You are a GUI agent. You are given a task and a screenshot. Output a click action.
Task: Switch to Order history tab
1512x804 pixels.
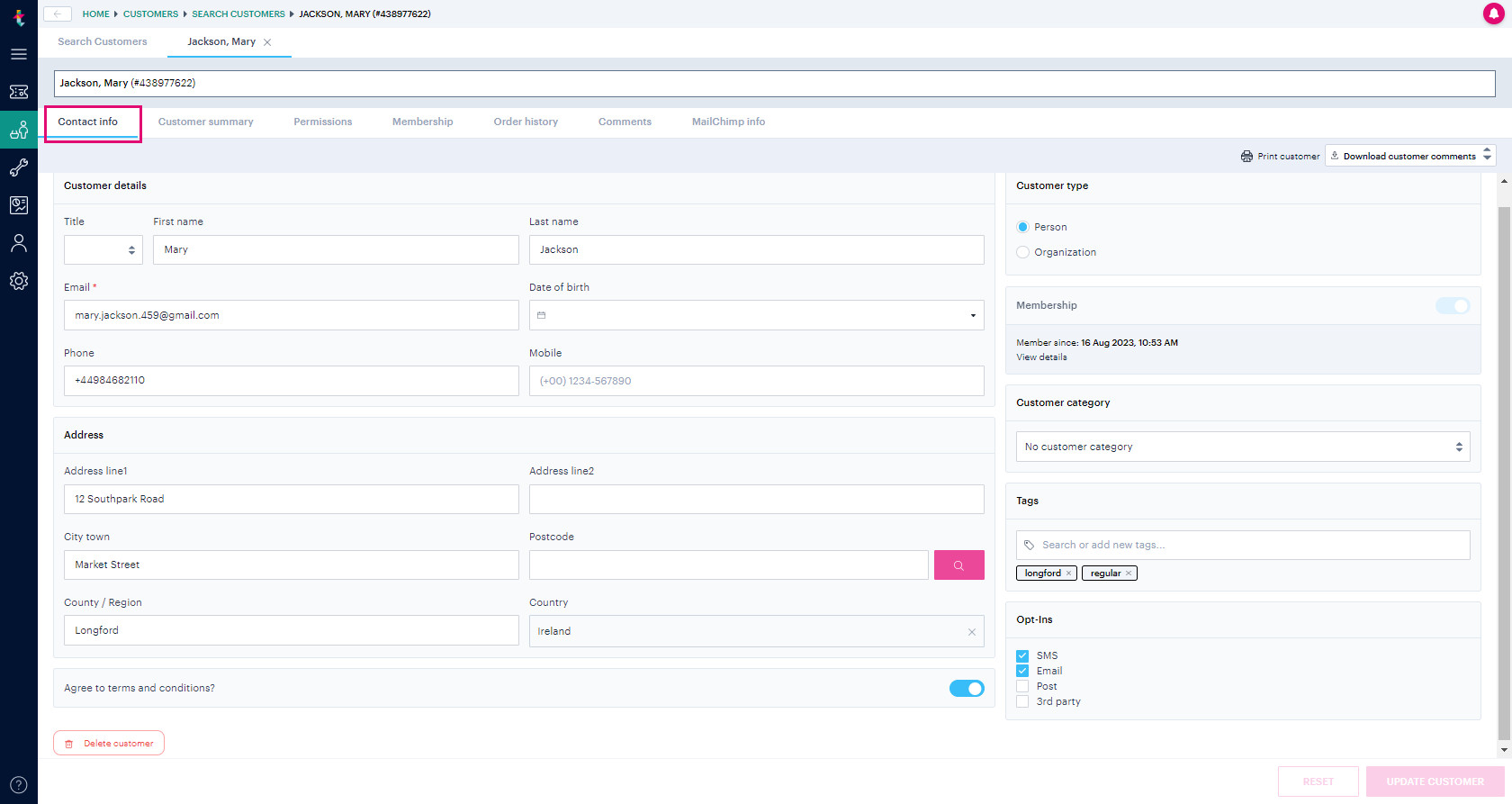point(526,122)
